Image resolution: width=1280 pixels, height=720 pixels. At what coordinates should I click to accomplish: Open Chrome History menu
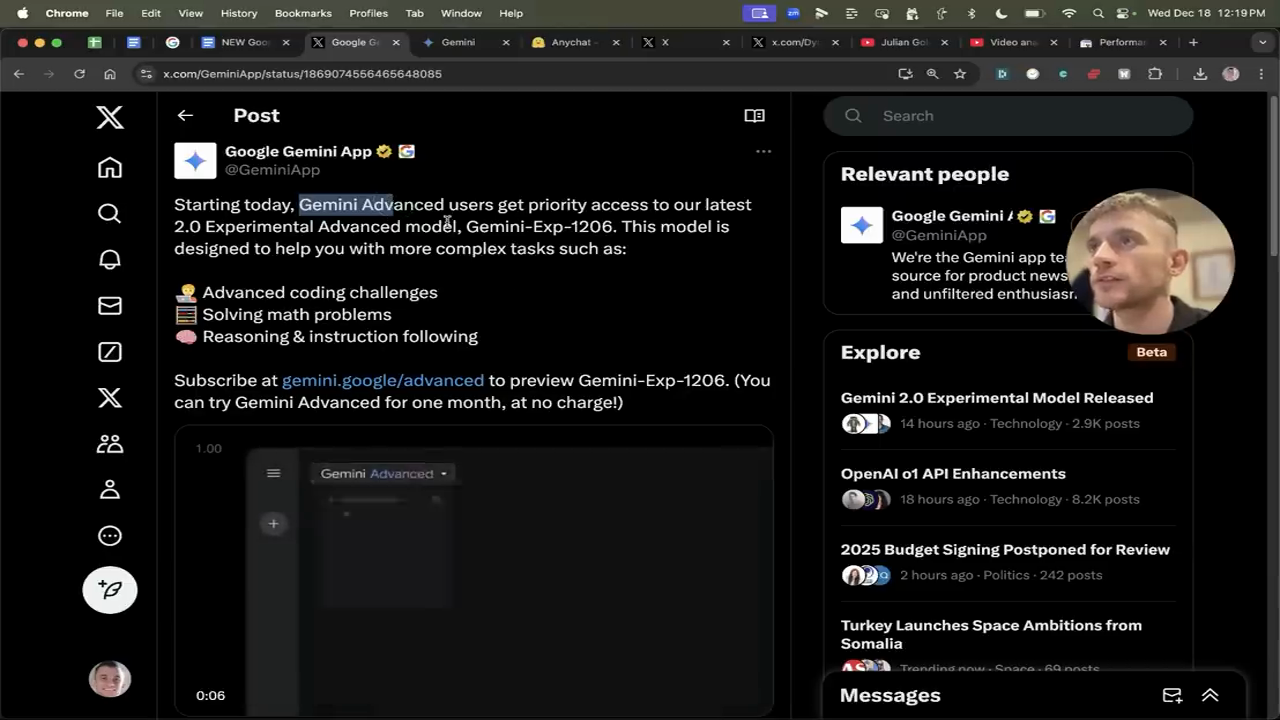(238, 13)
